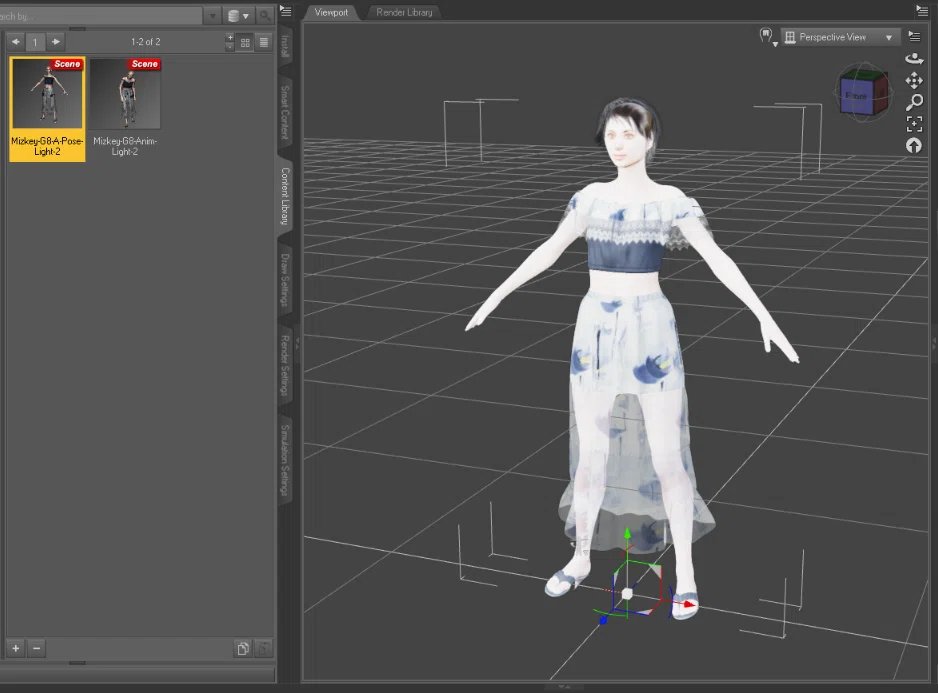Select Mizkey-G8-A-Pose-Light-2 scene thumbnail
Image resolution: width=938 pixels, height=693 pixels.
47,109
